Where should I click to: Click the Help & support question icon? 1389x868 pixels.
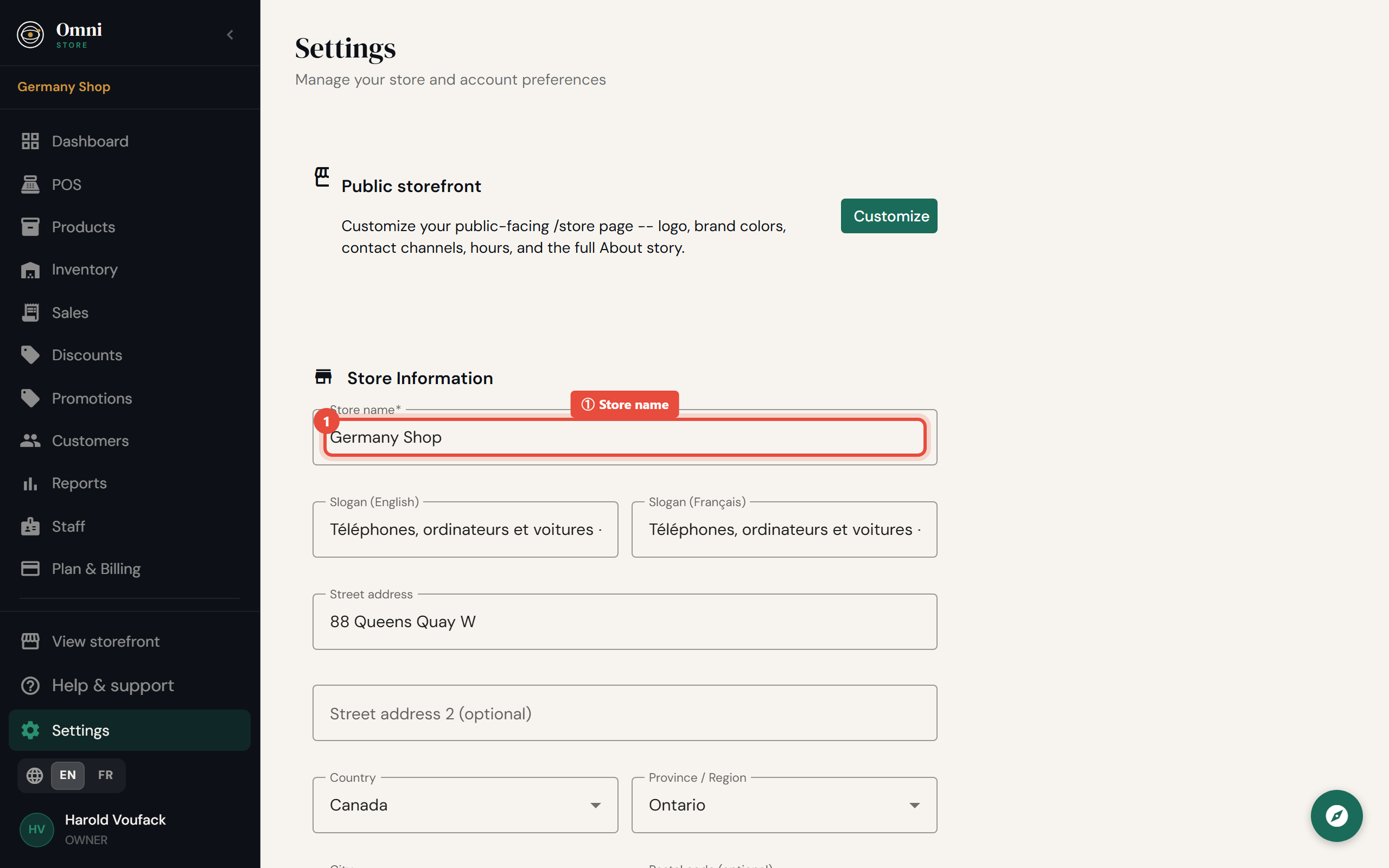click(x=30, y=685)
